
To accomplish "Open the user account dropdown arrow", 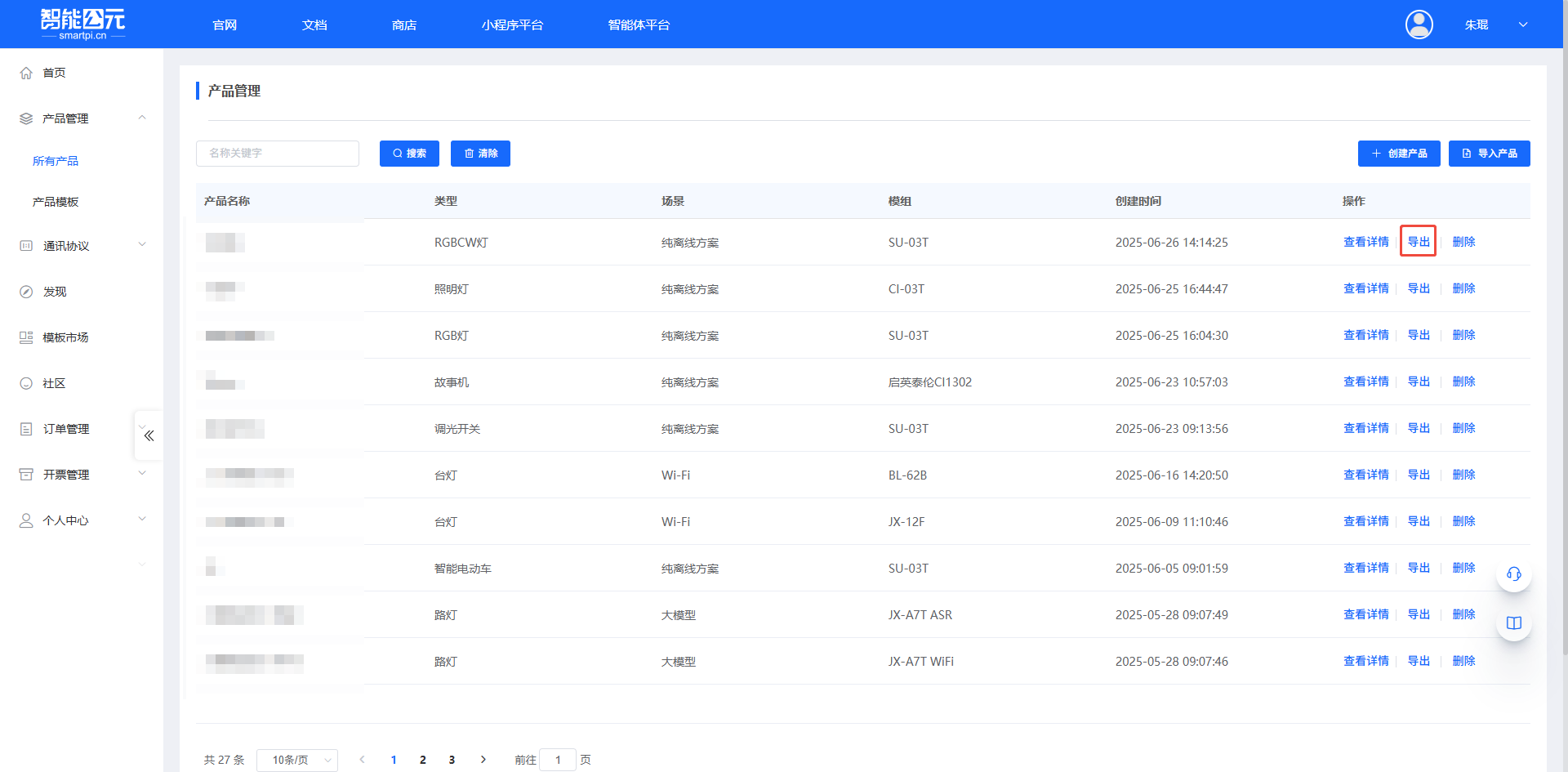I will pos(1523,25).
